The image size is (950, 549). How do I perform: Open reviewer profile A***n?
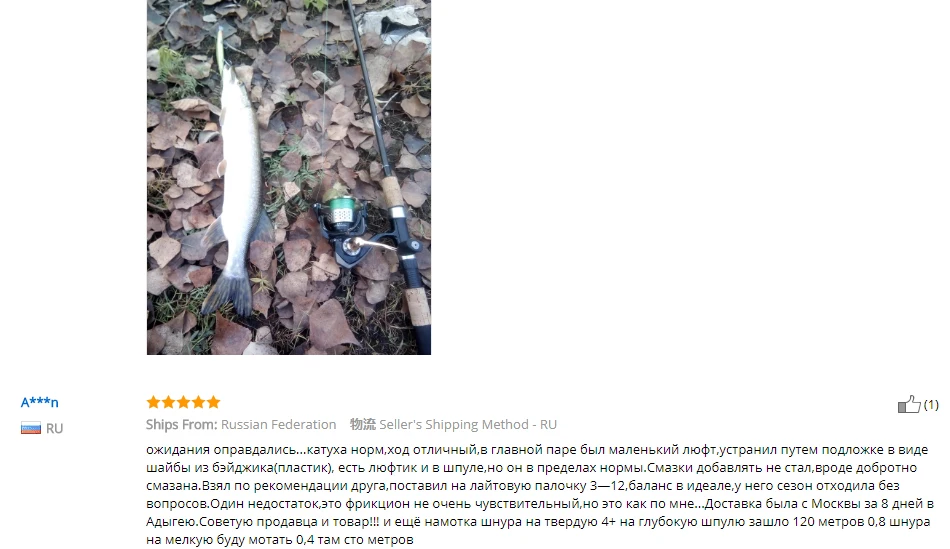click(x=39, y=402)
